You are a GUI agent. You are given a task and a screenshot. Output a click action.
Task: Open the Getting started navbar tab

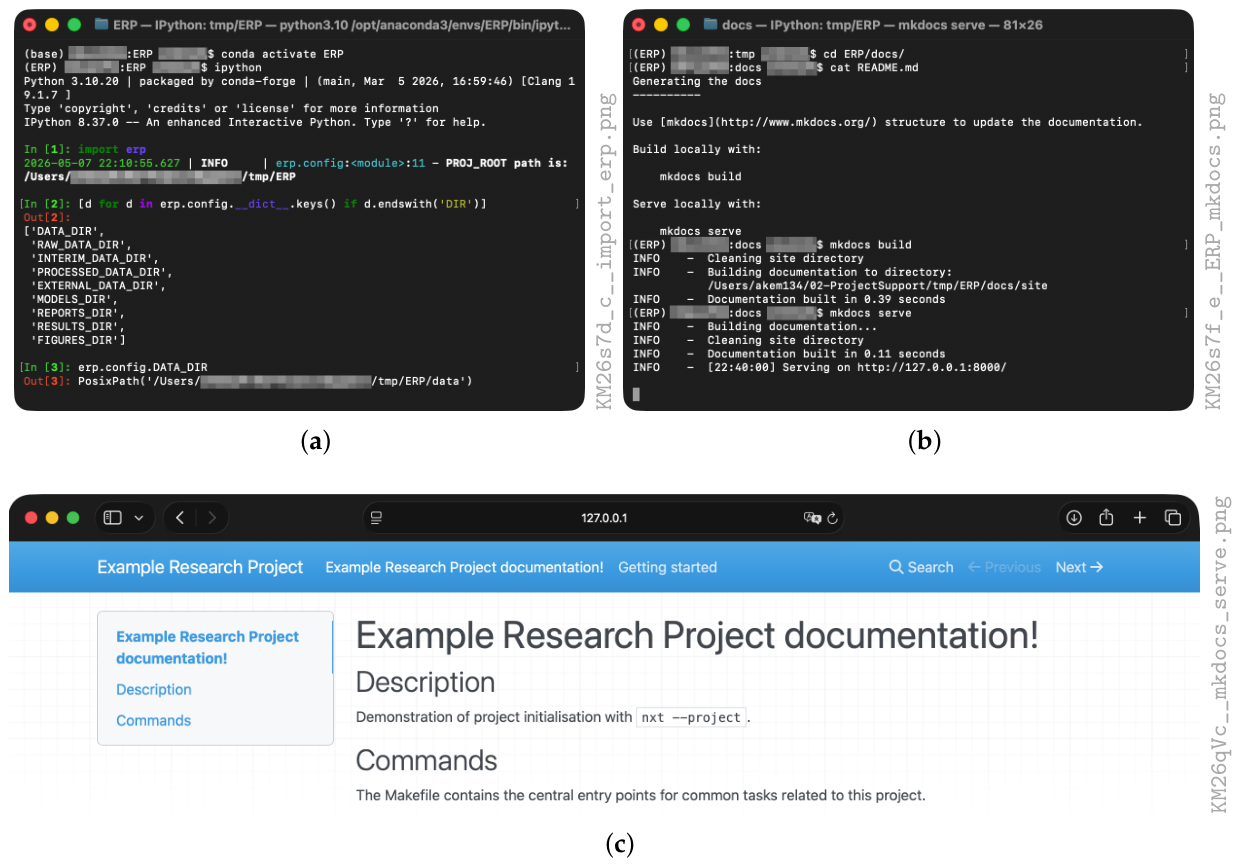[x=667, y=567]
